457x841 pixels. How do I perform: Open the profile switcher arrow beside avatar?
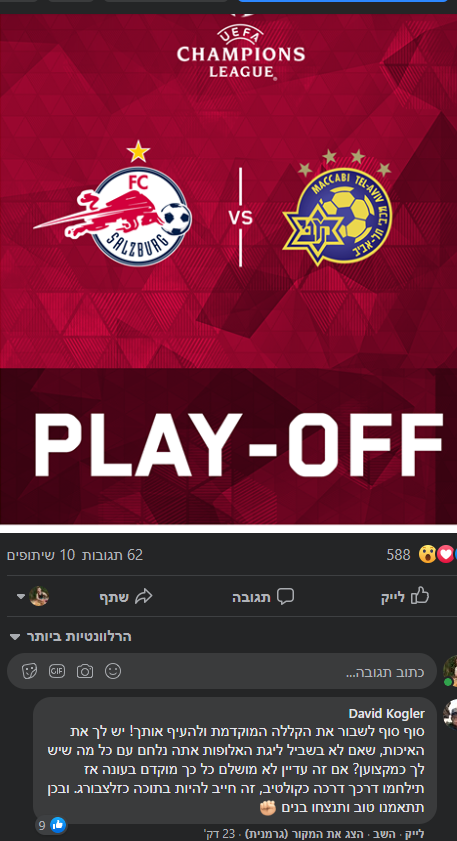click(20, 596)
